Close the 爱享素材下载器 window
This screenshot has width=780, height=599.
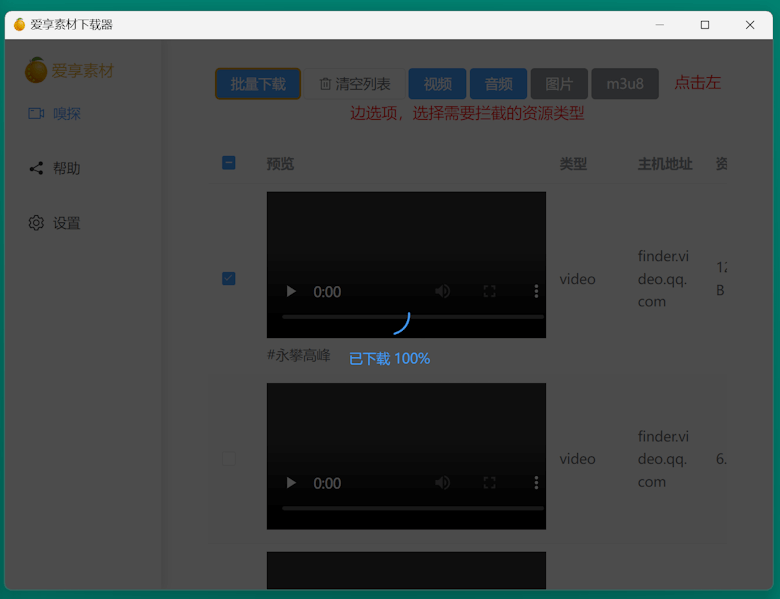[750, 24]
